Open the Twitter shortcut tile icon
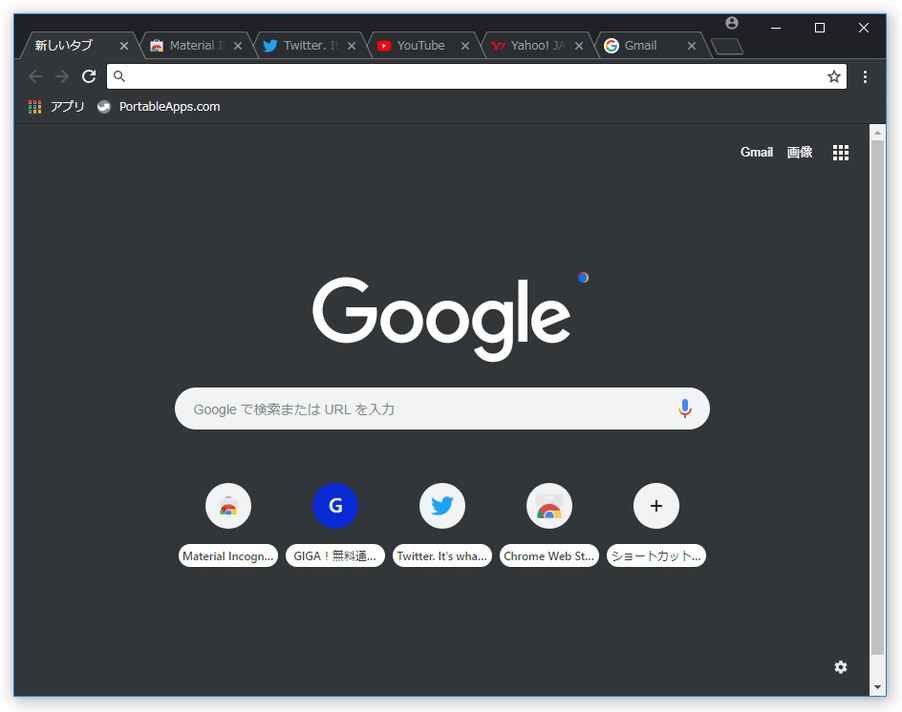902x712 pixels. pyautogui.click(x=442, y=506)
